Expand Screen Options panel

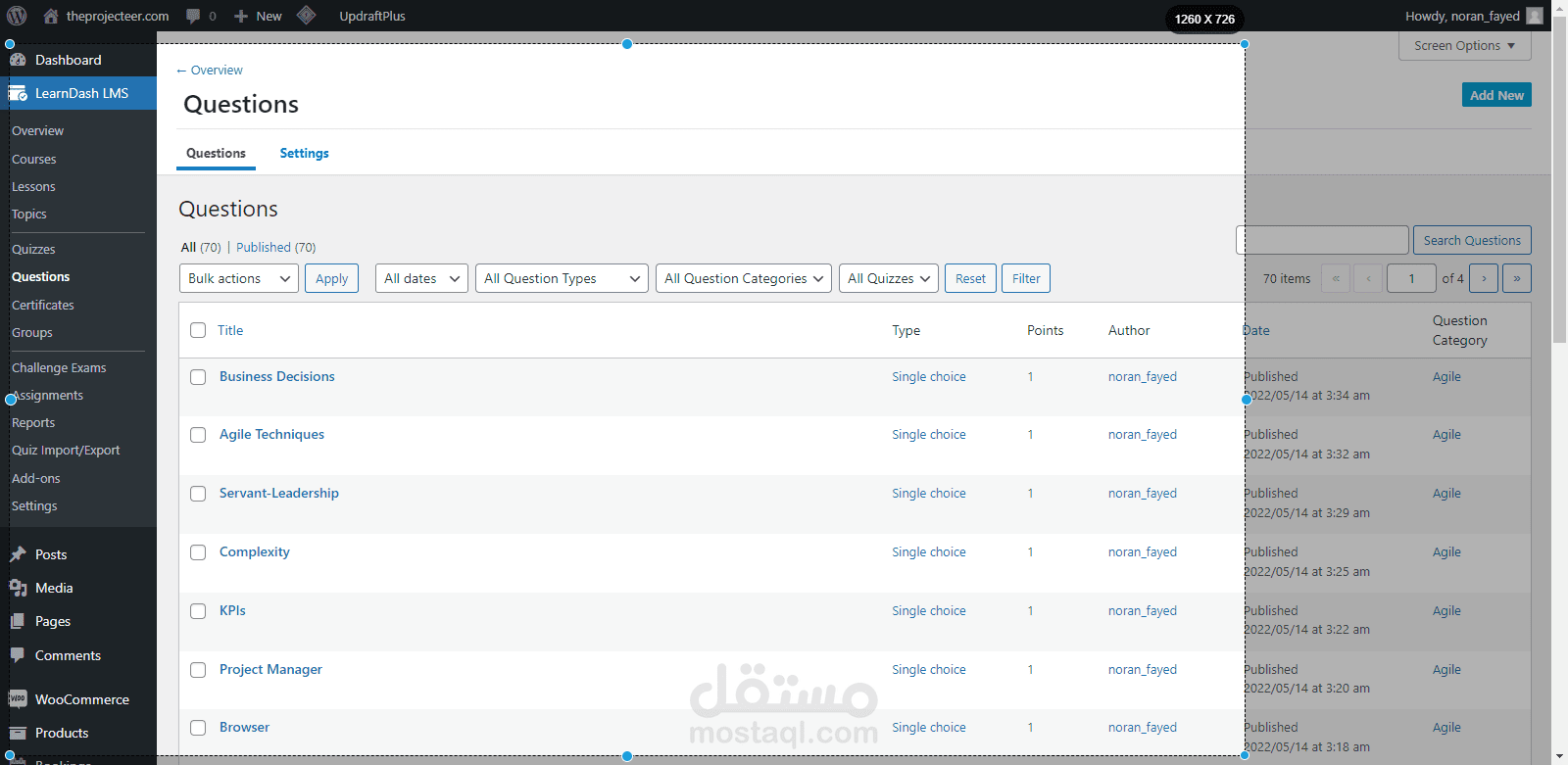tap(1464, 45)
